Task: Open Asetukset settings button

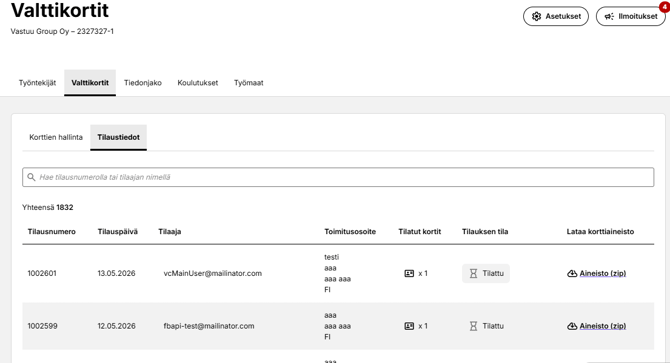Action: (555, 16)
